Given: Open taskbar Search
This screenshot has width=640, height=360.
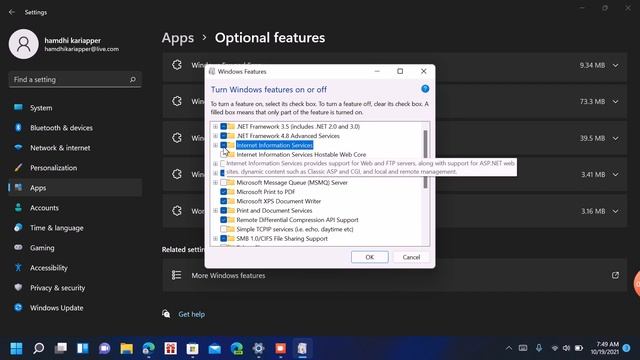Looking at the screenshot, I should point(38,348).
